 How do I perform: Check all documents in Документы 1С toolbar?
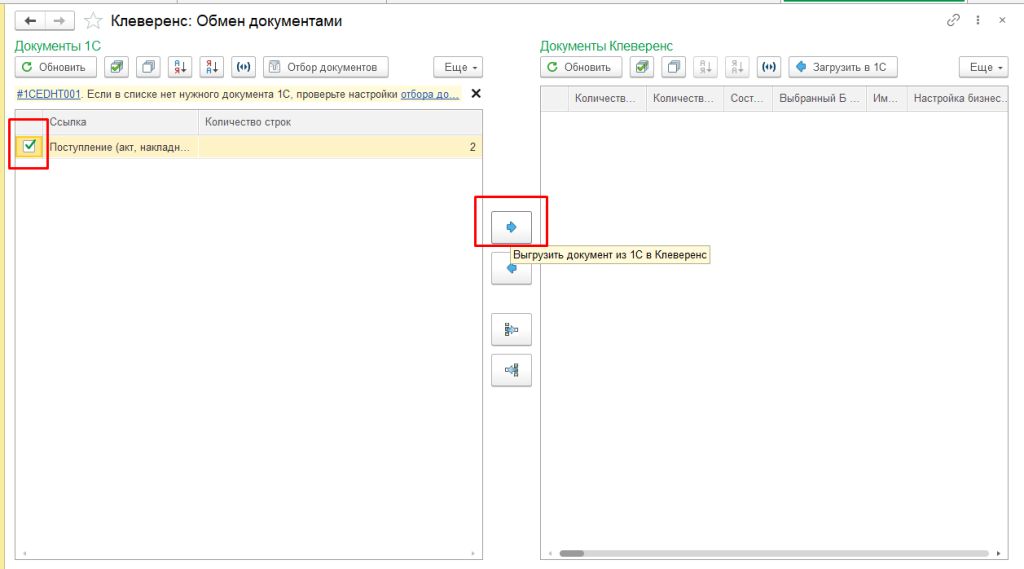pyautogui.click(x=117, y=67)
